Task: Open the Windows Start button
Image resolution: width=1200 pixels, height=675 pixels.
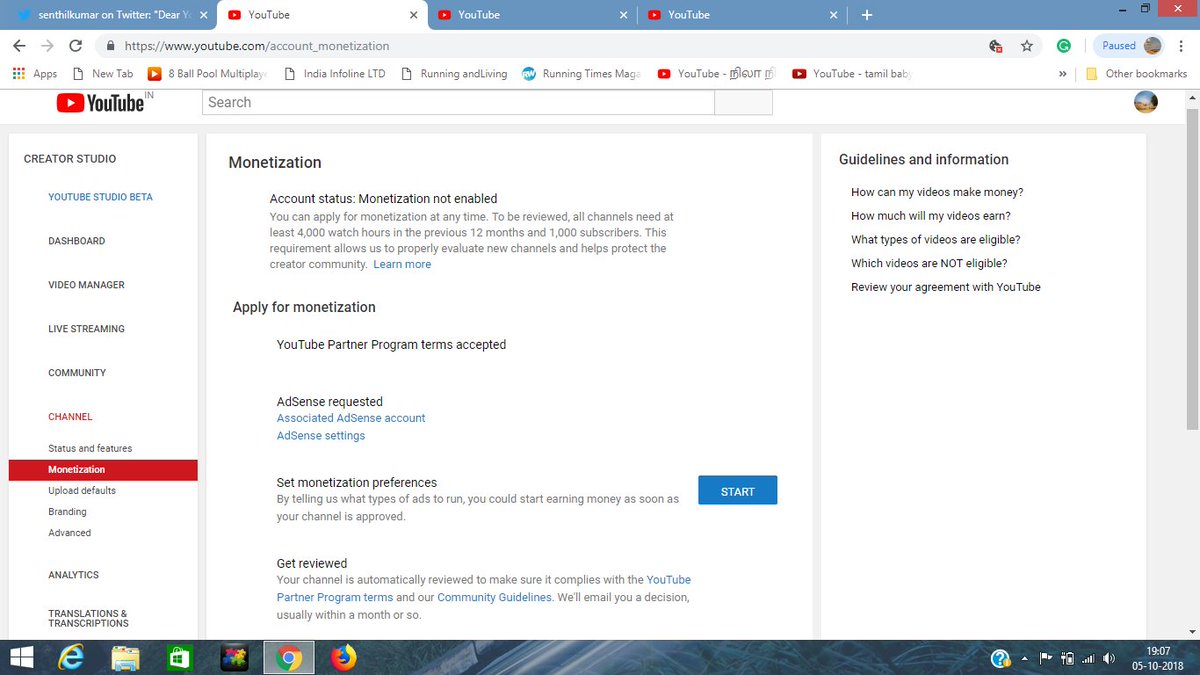Action: point(21,658)
